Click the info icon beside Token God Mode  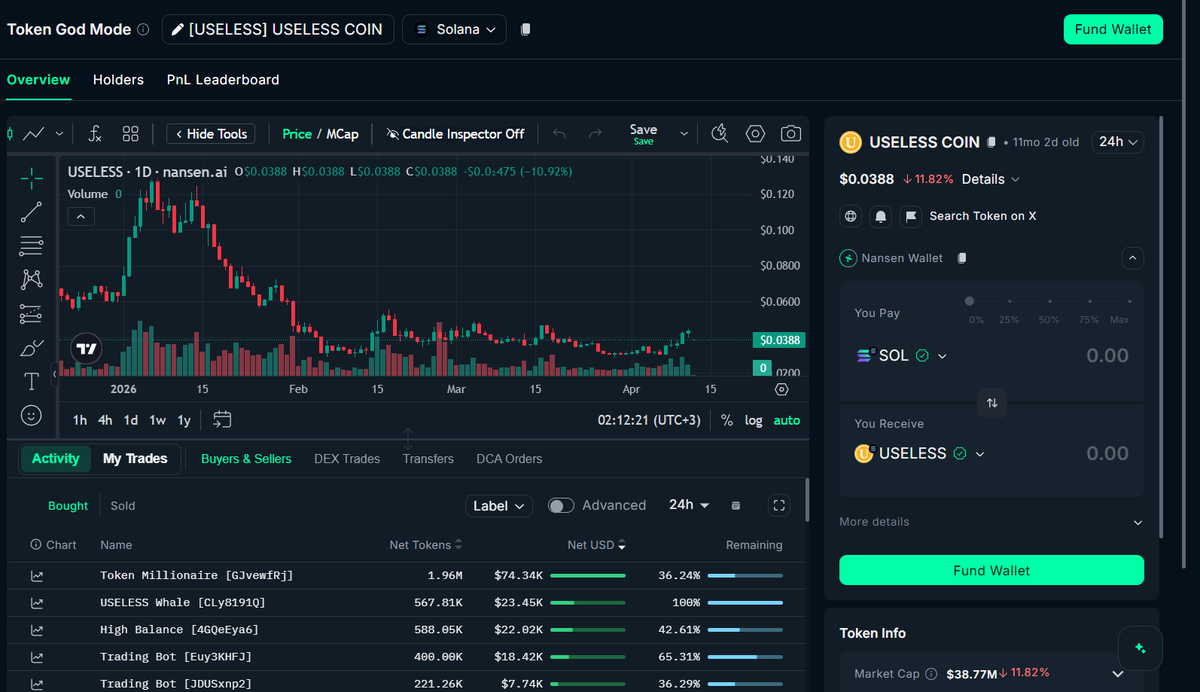pos(143,30)
